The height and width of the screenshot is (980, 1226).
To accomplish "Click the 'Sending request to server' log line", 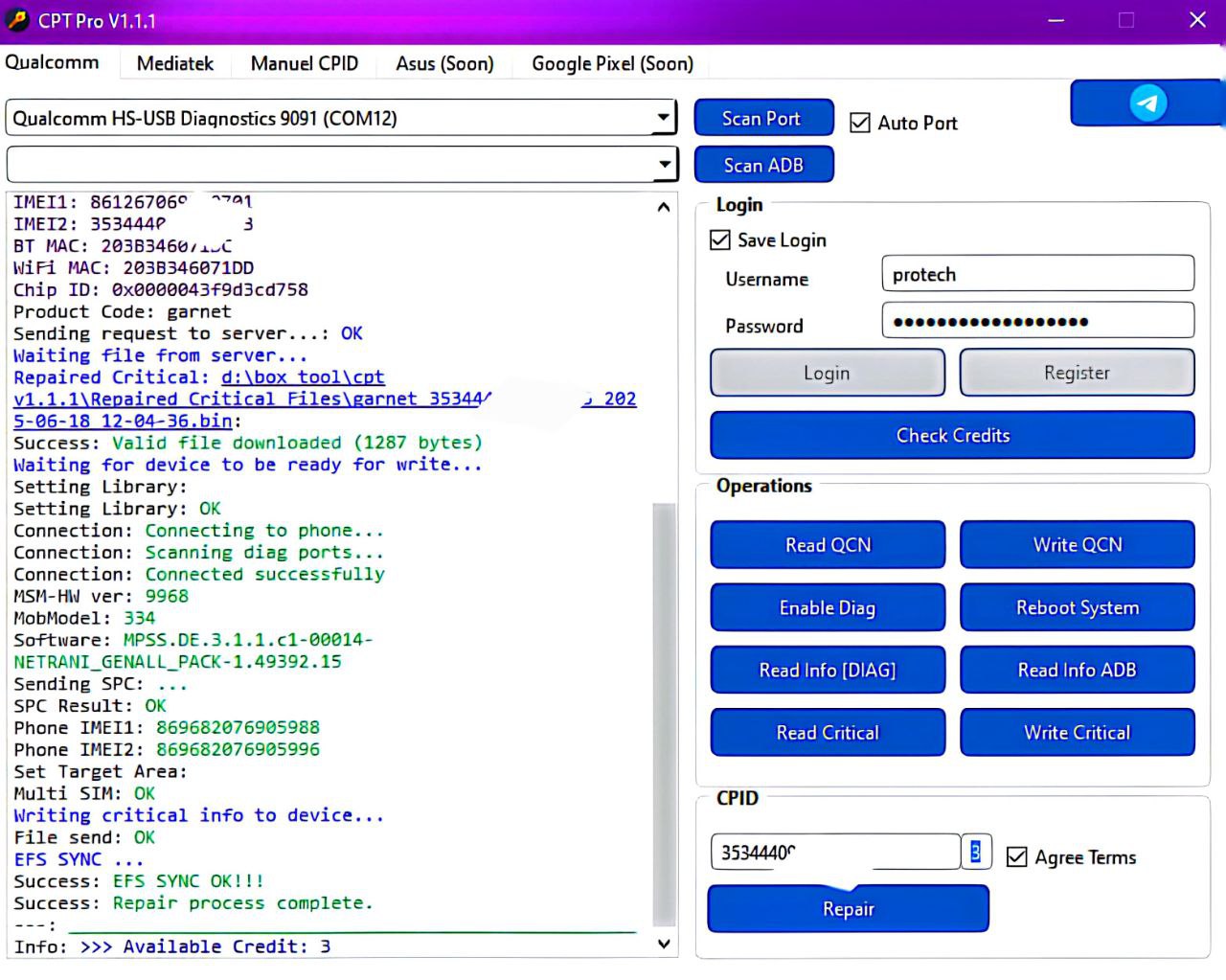I will pyautogui.click(x=188, y=333).
